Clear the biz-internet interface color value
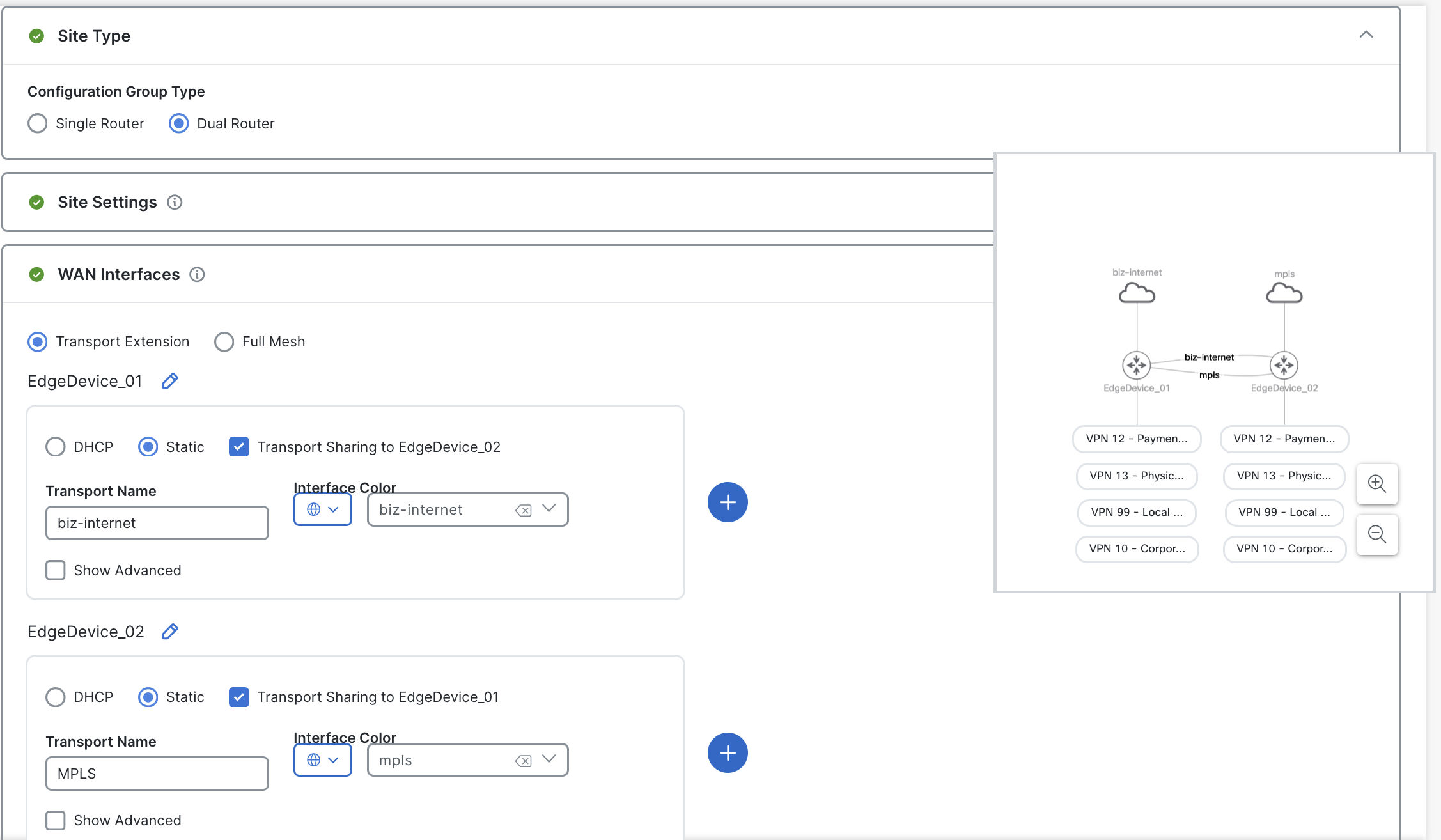This screenshot has height=840, width=1441. pyautogui.click(x=523, y=510)
